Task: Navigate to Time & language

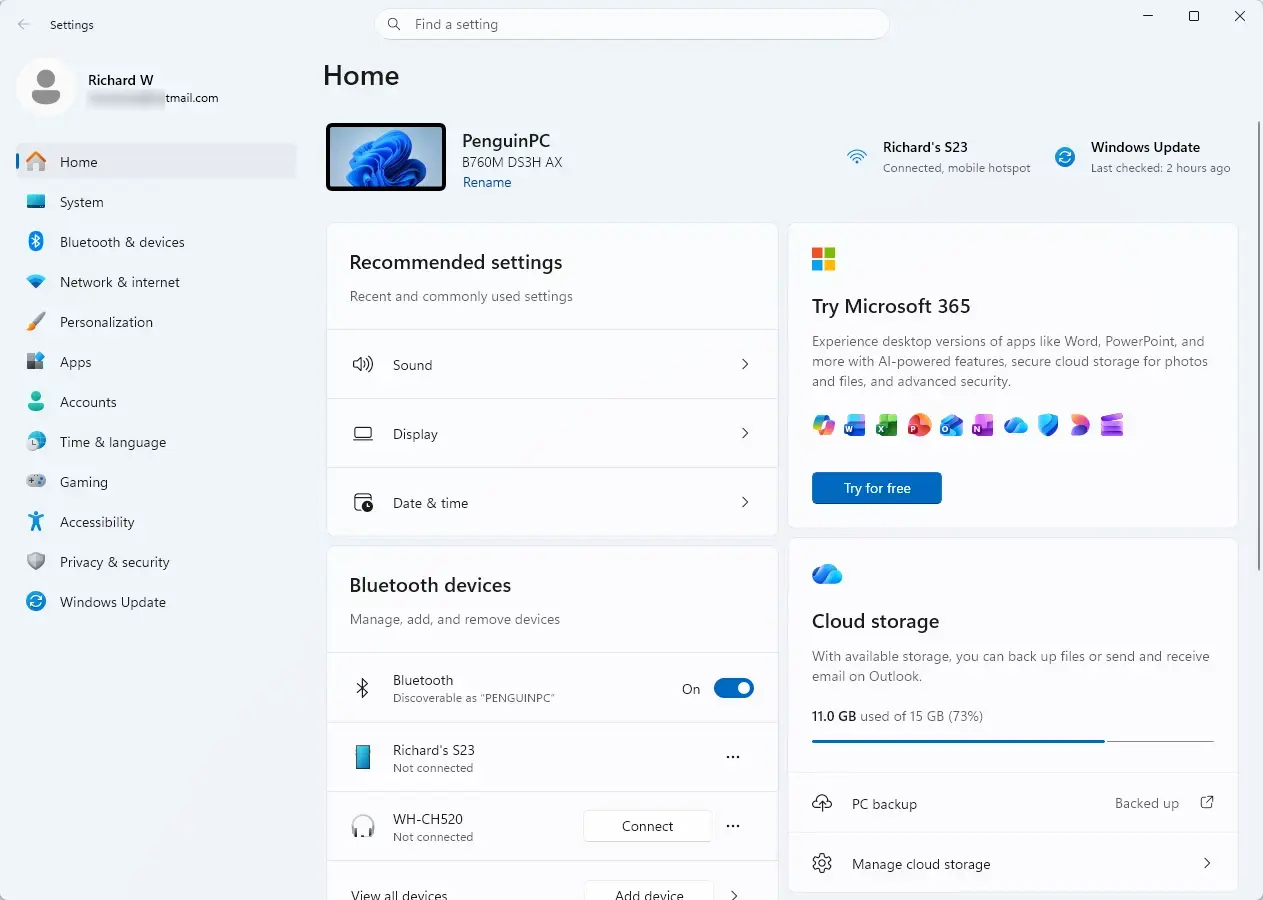Action: (x=157, y=442)
